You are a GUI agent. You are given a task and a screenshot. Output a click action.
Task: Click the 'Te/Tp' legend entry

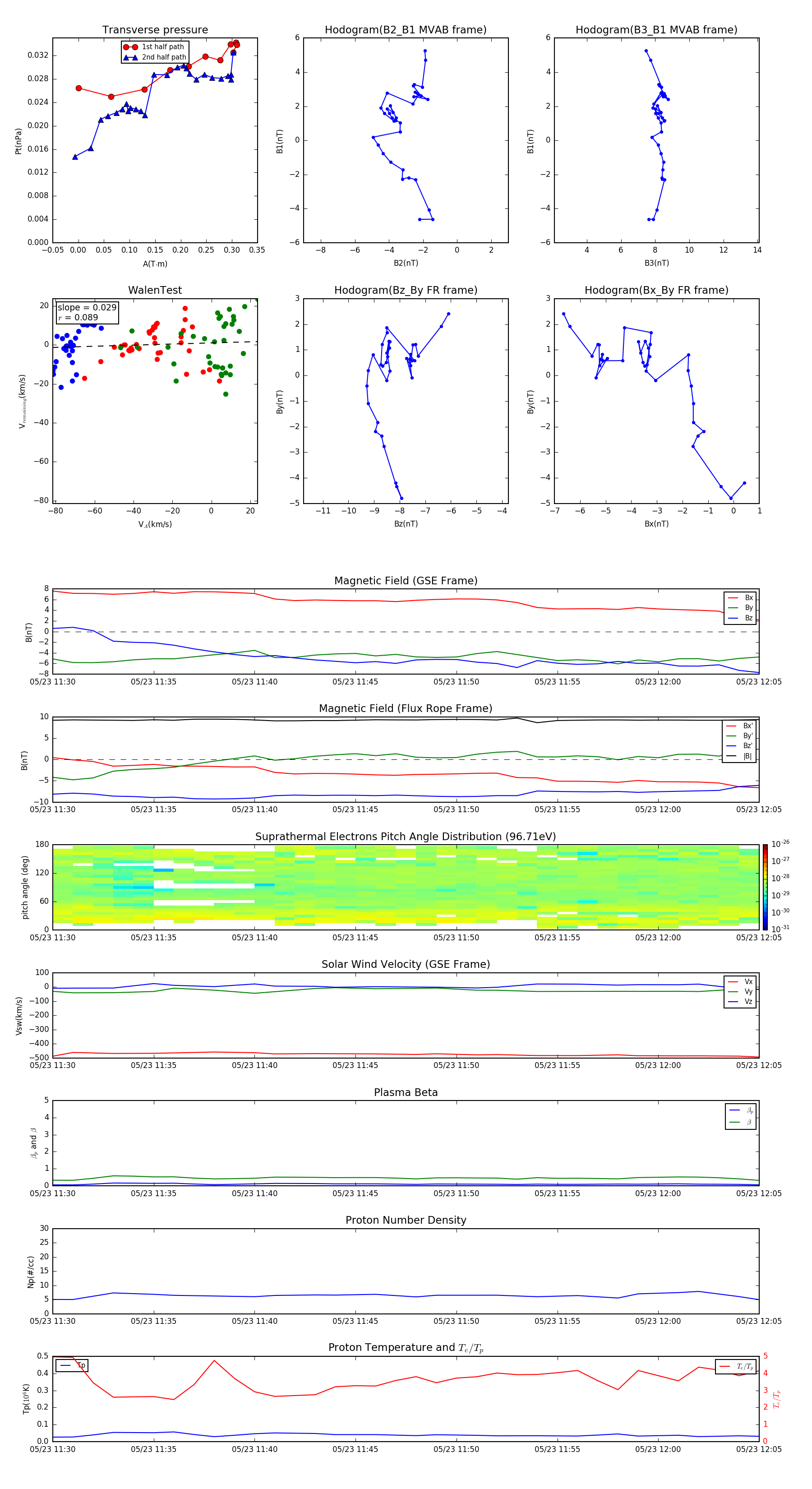[x=737, y=1366]
